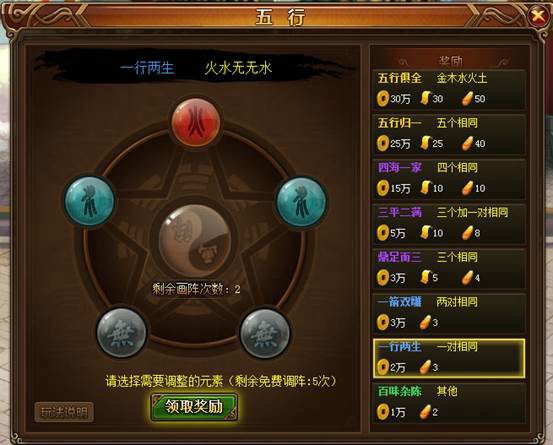
Task: Select the 五行归一 reward row
Action: point(449,134)
